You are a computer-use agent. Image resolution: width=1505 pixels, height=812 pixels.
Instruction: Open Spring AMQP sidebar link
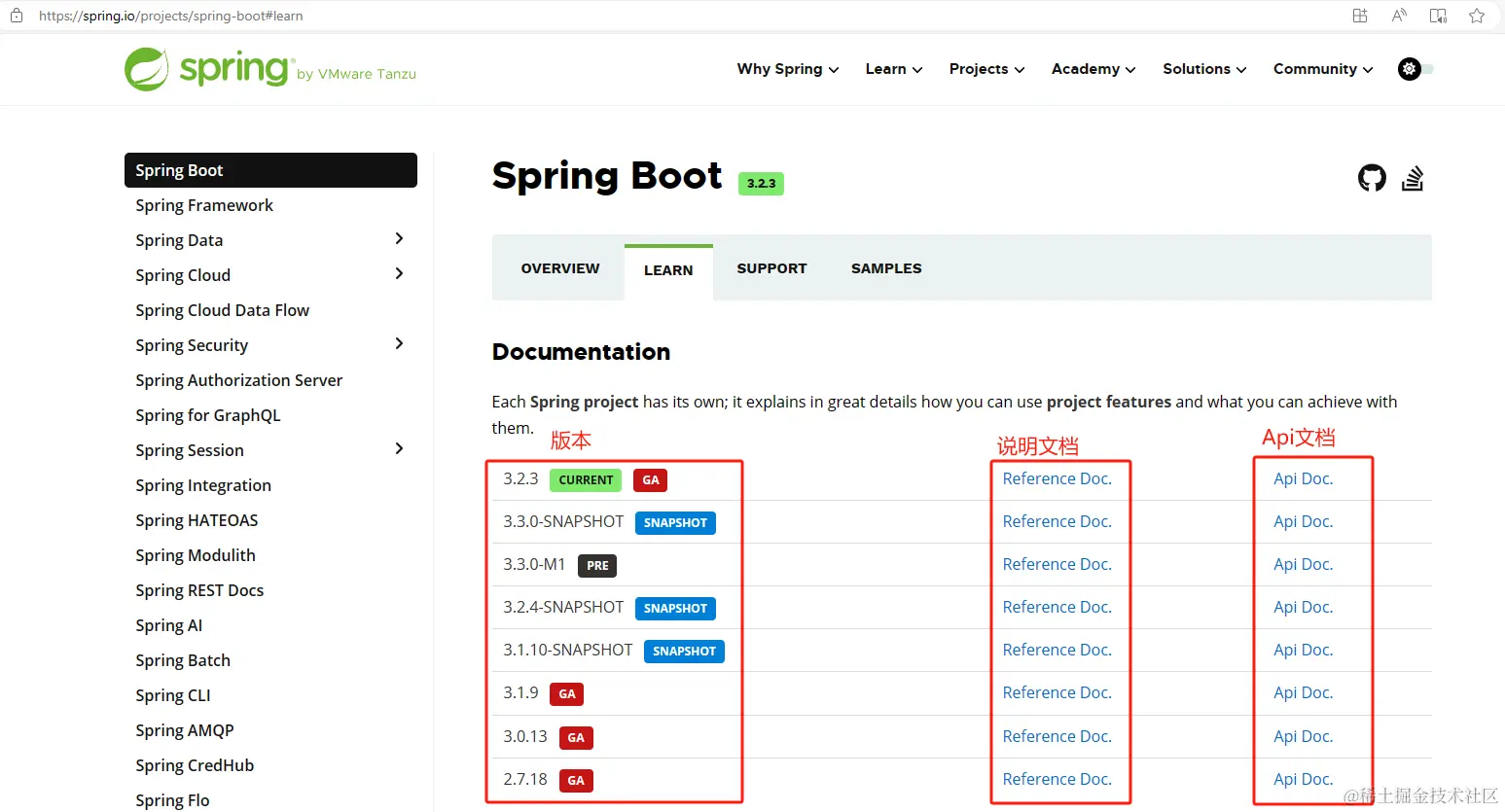pos(185,730)
